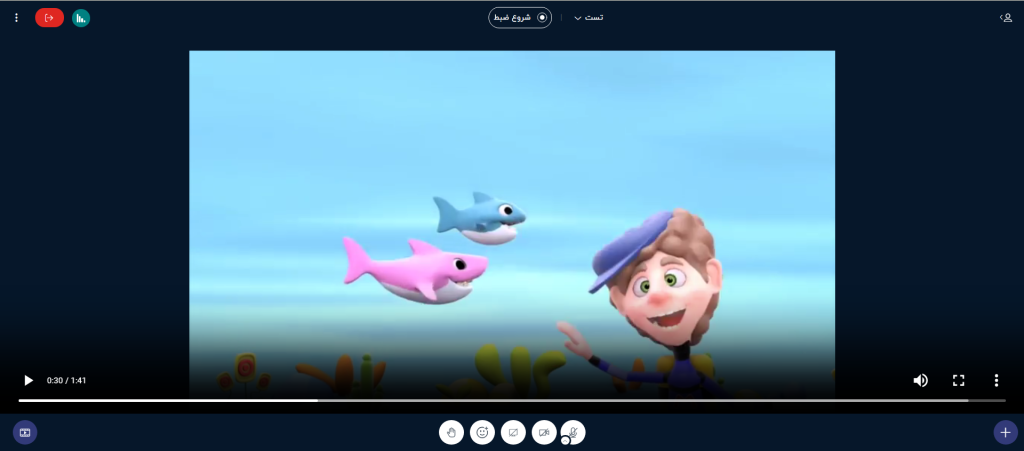
Task: Open video player more options menu
Action: point(996,380)
